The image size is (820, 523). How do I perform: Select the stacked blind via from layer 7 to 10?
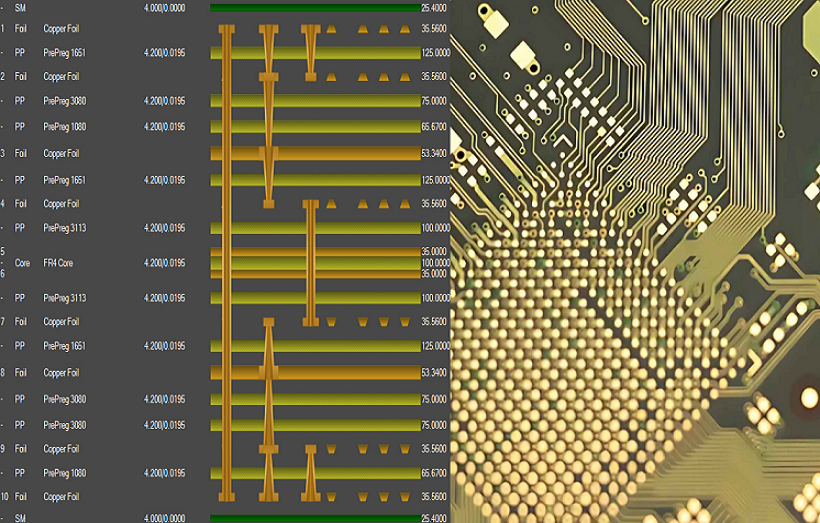click(269, 410)
